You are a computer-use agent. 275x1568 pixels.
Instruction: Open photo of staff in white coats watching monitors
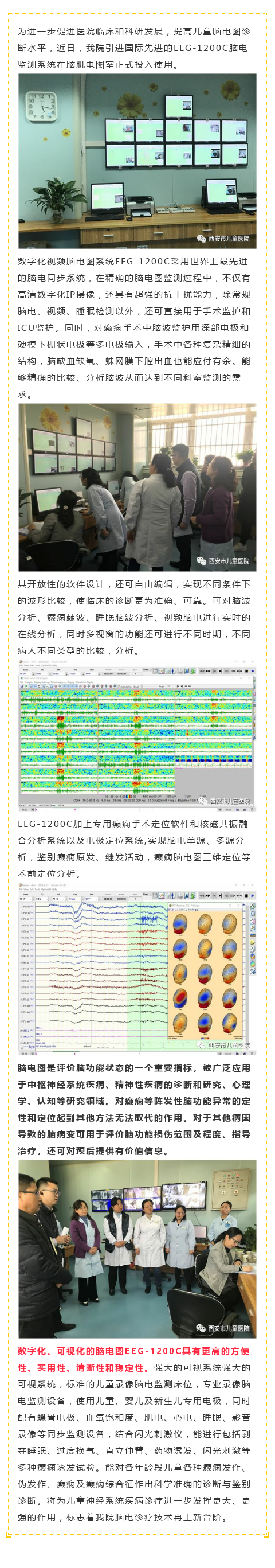137,487
